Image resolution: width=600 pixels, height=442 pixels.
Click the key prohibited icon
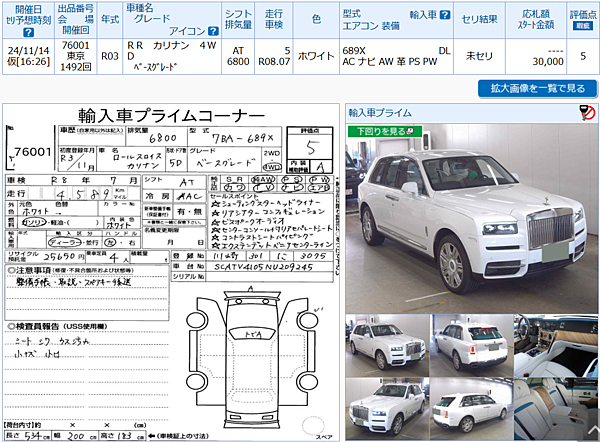(x=588, y=113)
